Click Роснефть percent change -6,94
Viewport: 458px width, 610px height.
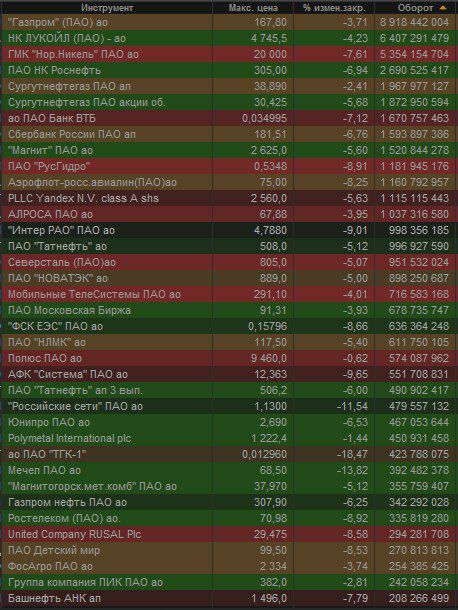[355, 70]
